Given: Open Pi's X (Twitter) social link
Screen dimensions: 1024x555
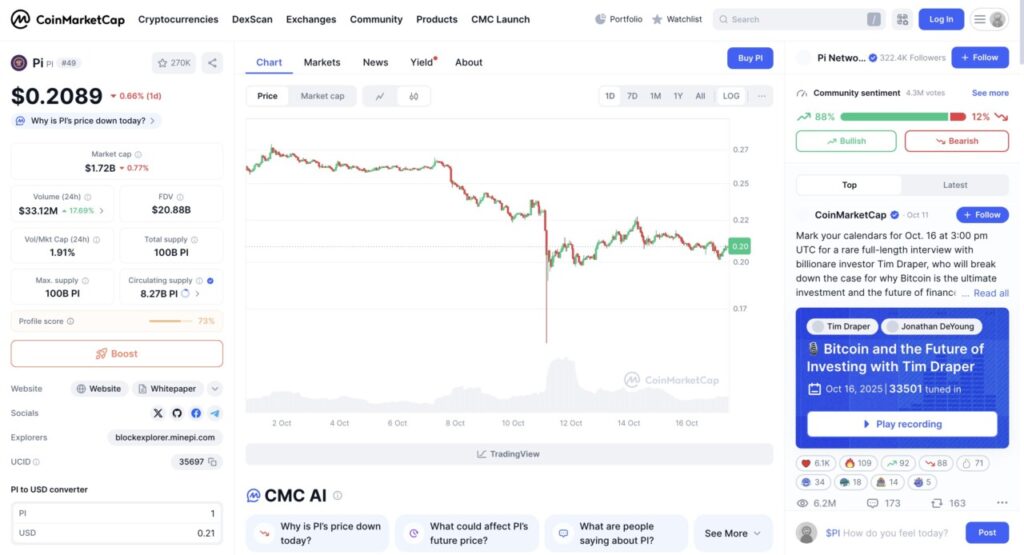Looking at the screenshot, I should click(x=158, y=413).
